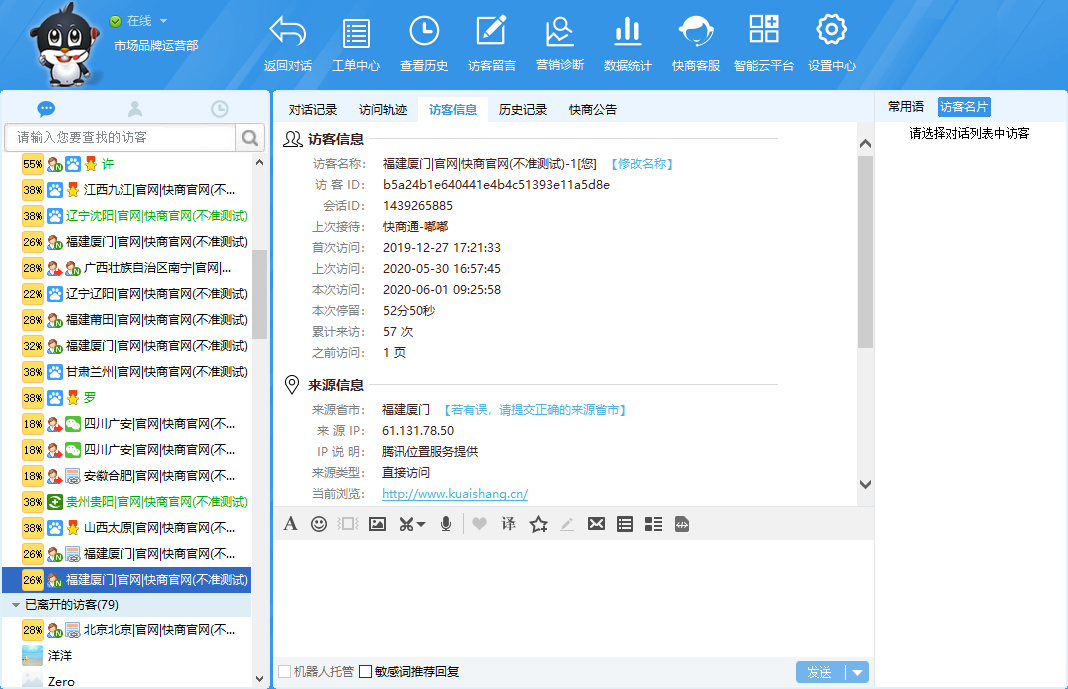This screenshot has height=689, width=1068.
Task: Open the 快商公告 tab
Action: pyautogui.click(x=593, y=110)
